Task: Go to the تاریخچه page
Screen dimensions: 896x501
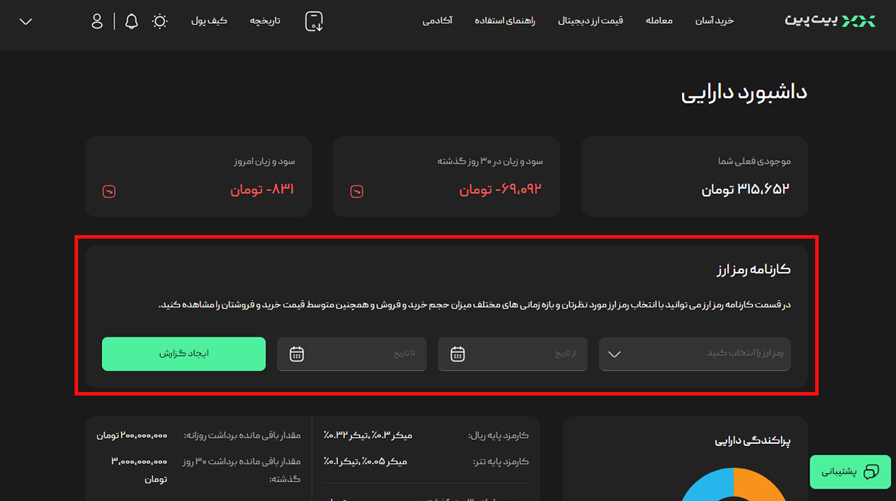Action: point(265,21)
